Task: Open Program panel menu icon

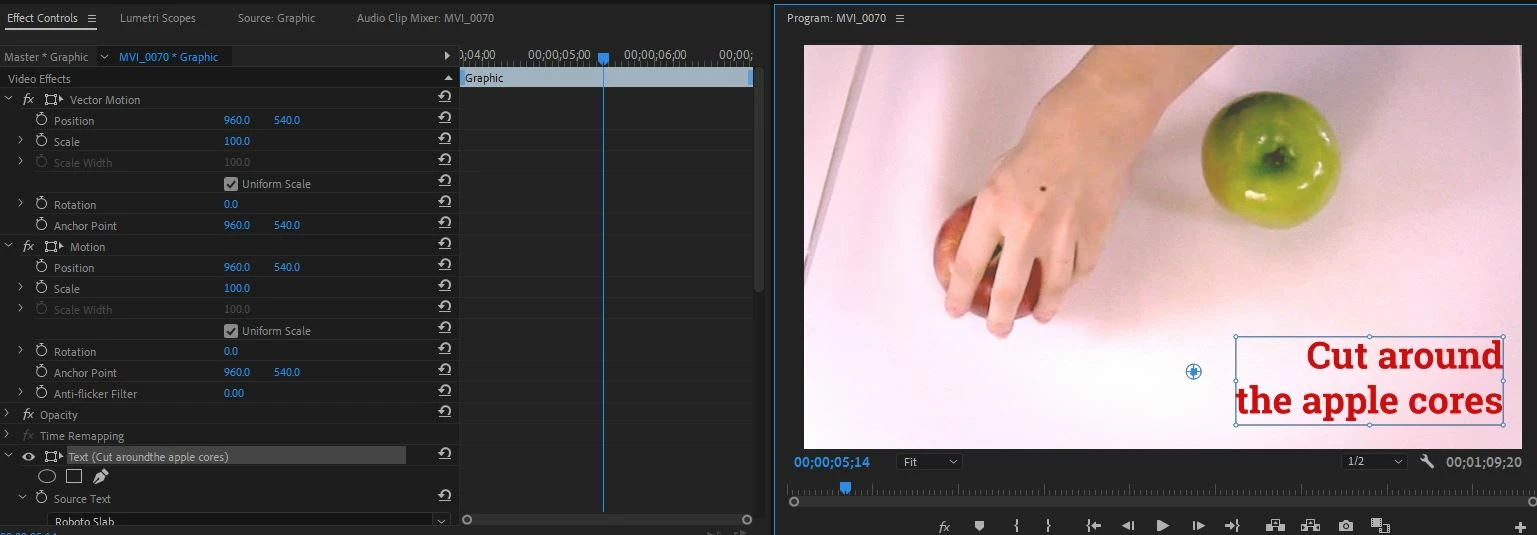Action: tap(900, 18)
